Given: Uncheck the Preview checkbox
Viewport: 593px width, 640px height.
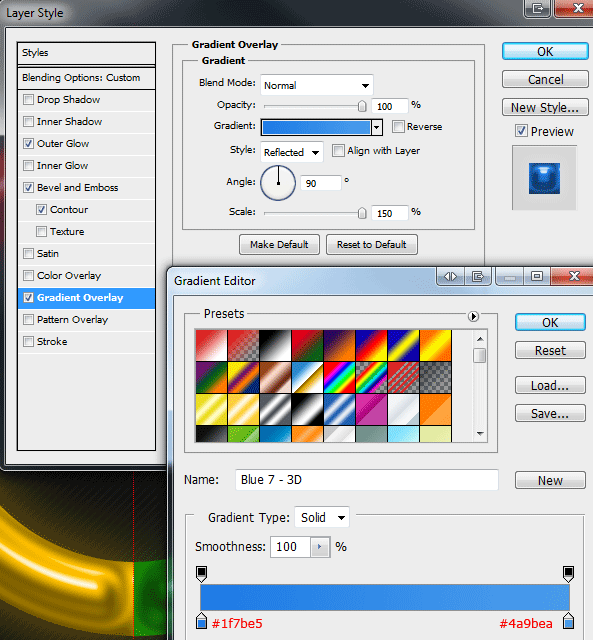Looking at the screenshot, I should point(521,131).
